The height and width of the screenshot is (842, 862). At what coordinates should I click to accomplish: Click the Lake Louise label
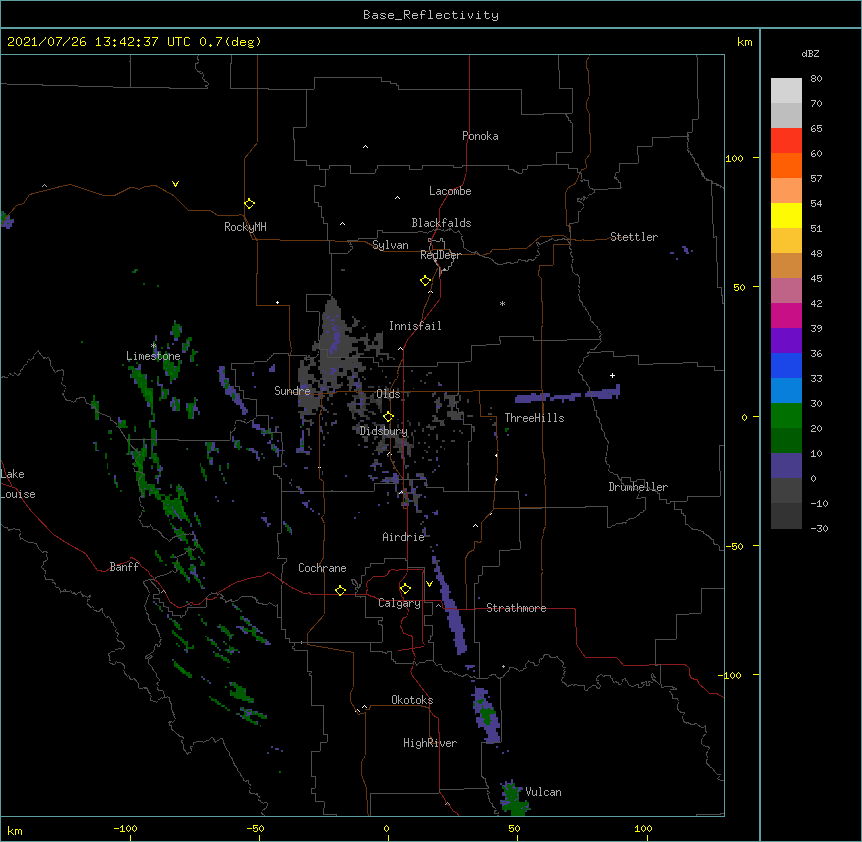pyautogui.click(x=17, y=484)
